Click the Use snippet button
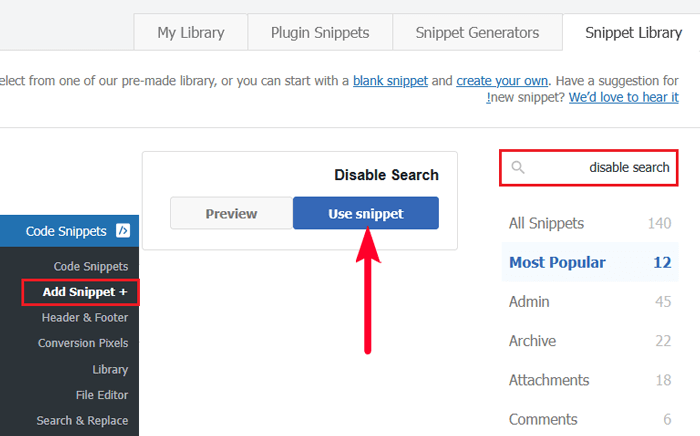The width and height of the screenshot is (700, 436). click(365, 213)
